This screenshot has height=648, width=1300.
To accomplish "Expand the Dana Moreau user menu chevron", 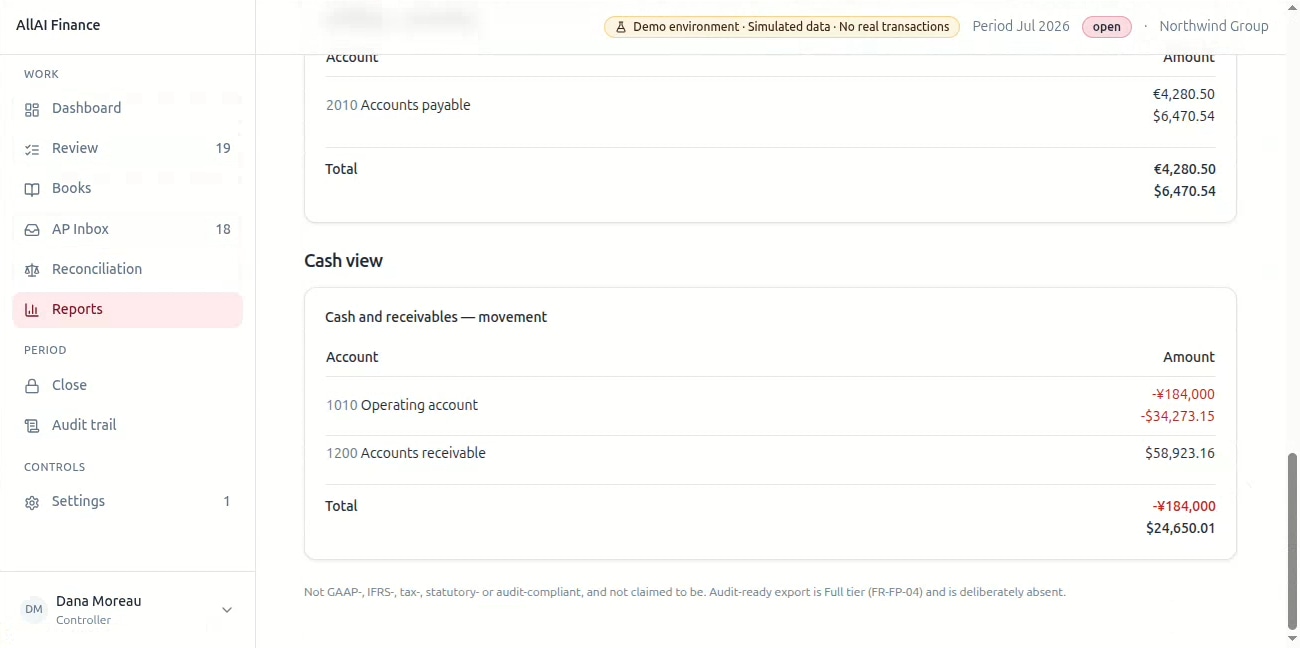I will [x=227, y=610].
